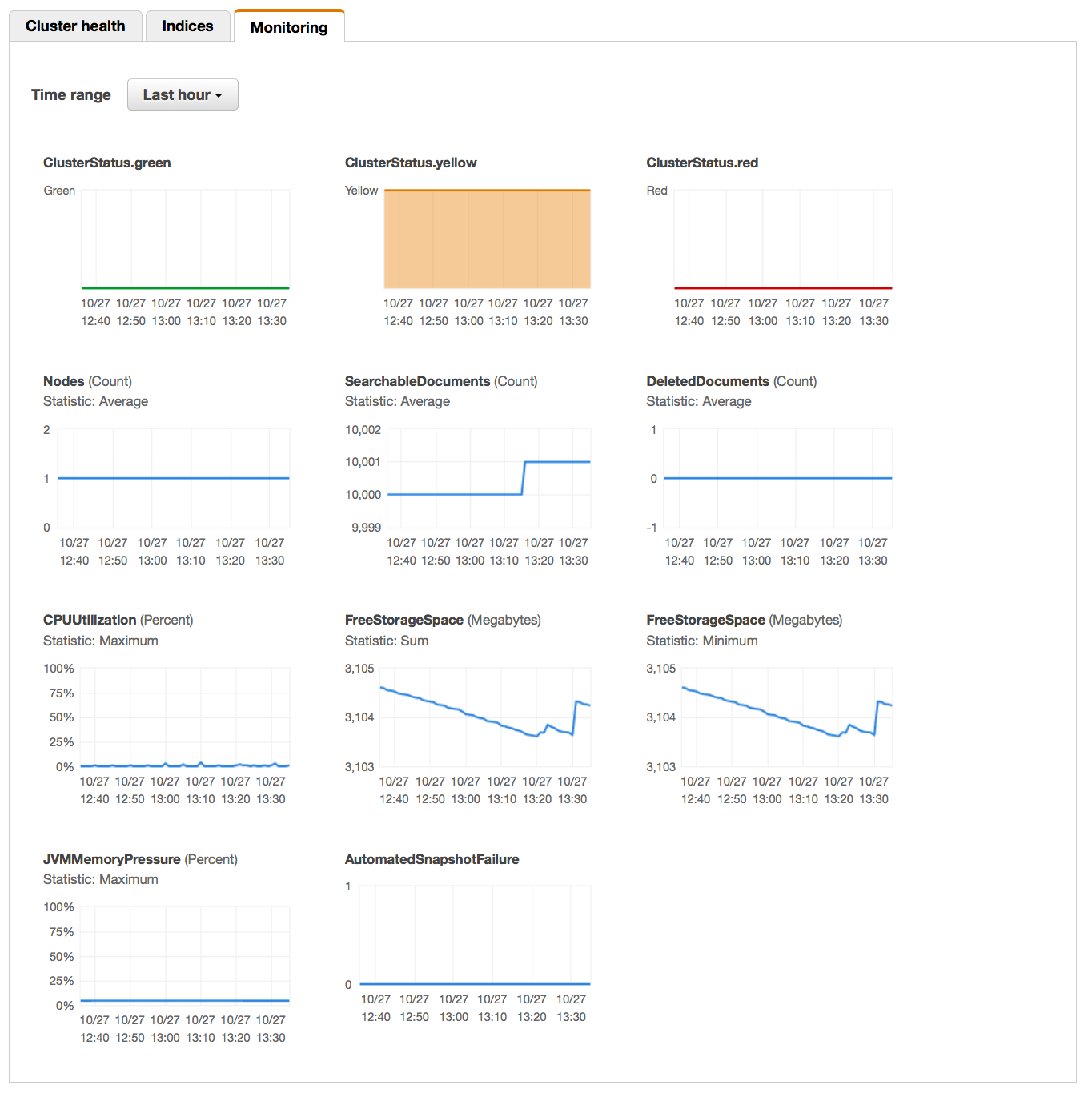Click the Time range label
Screen dimensions: 1092x1097
(70, 94)
